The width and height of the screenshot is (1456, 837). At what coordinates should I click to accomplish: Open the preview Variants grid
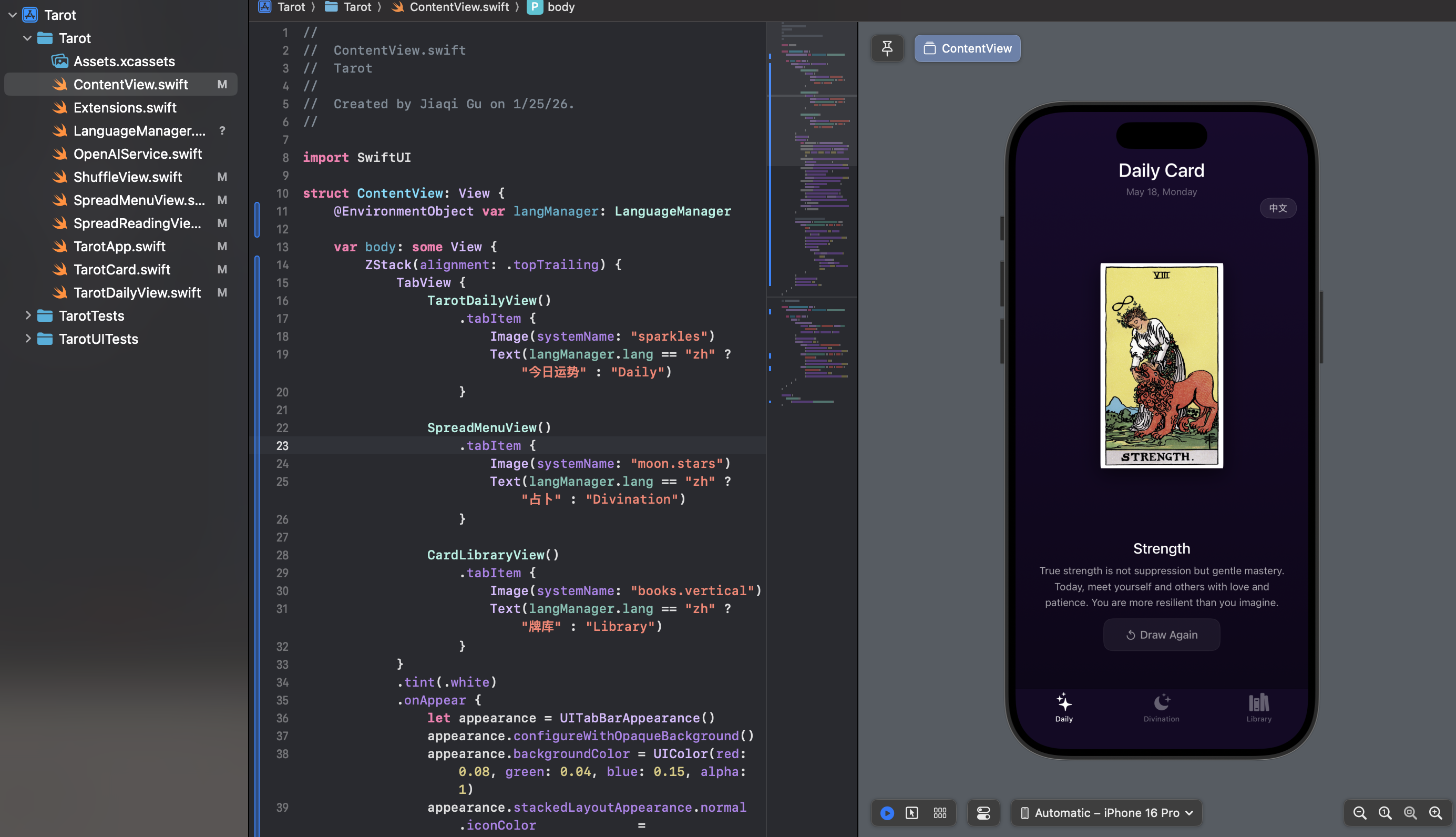point(940,813)
